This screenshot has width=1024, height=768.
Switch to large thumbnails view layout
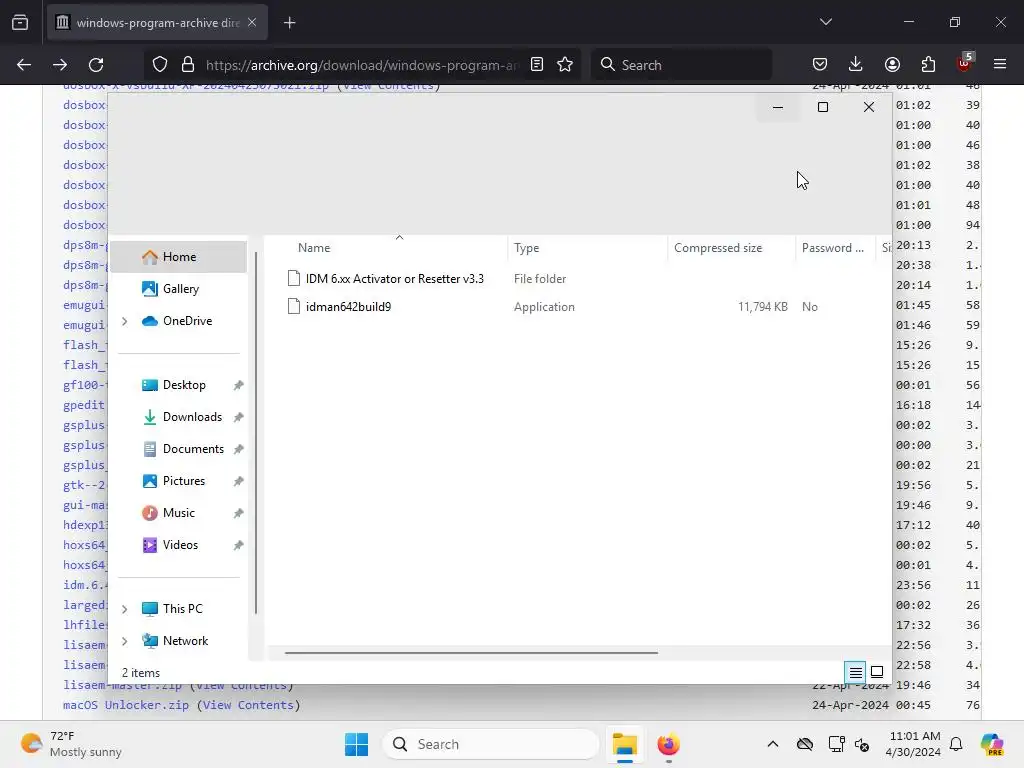coord(877,672)
